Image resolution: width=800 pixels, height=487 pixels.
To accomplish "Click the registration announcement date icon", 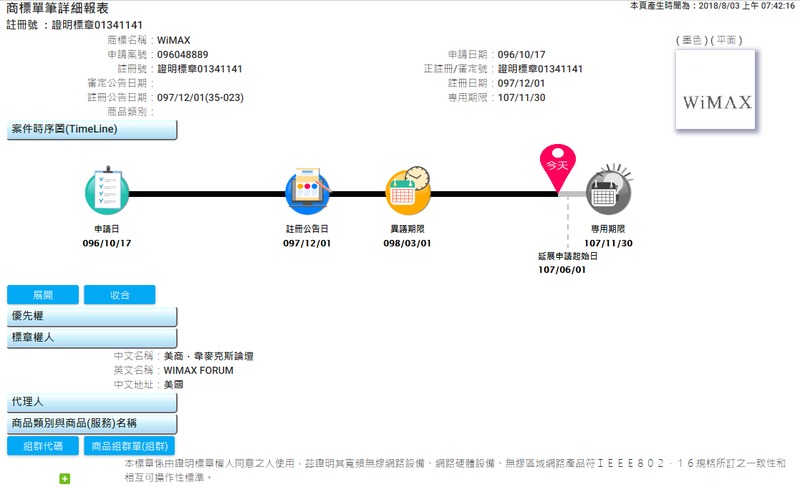I will tap(307, 192).
